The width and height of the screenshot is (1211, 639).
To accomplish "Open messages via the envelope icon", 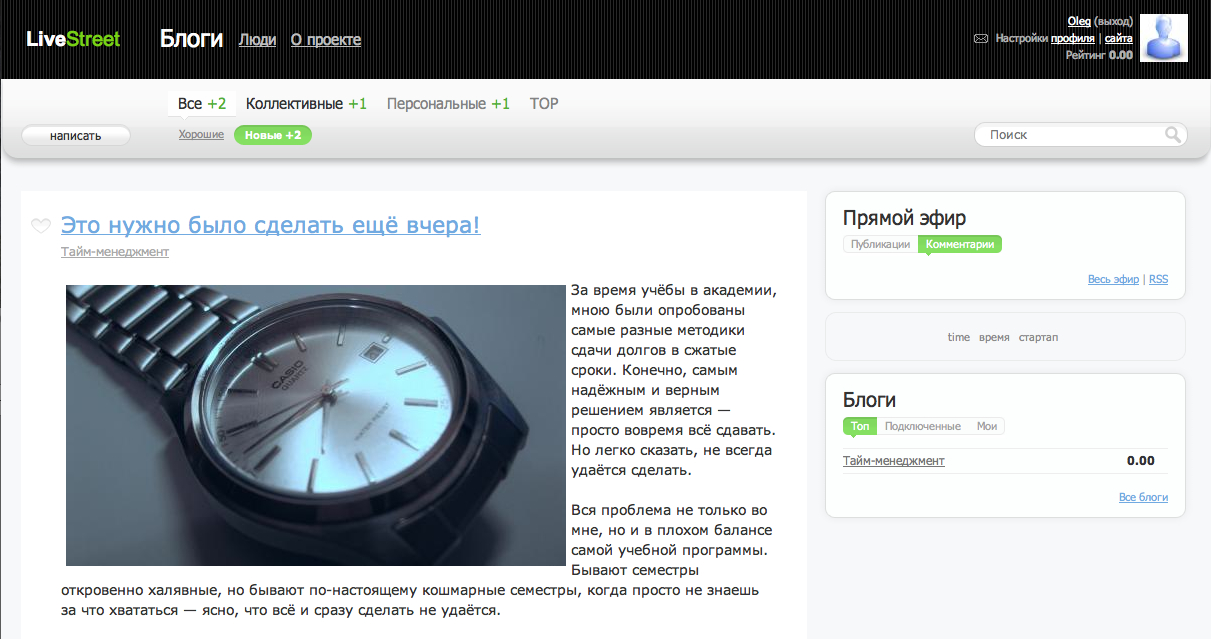I will tap(980, 38).
